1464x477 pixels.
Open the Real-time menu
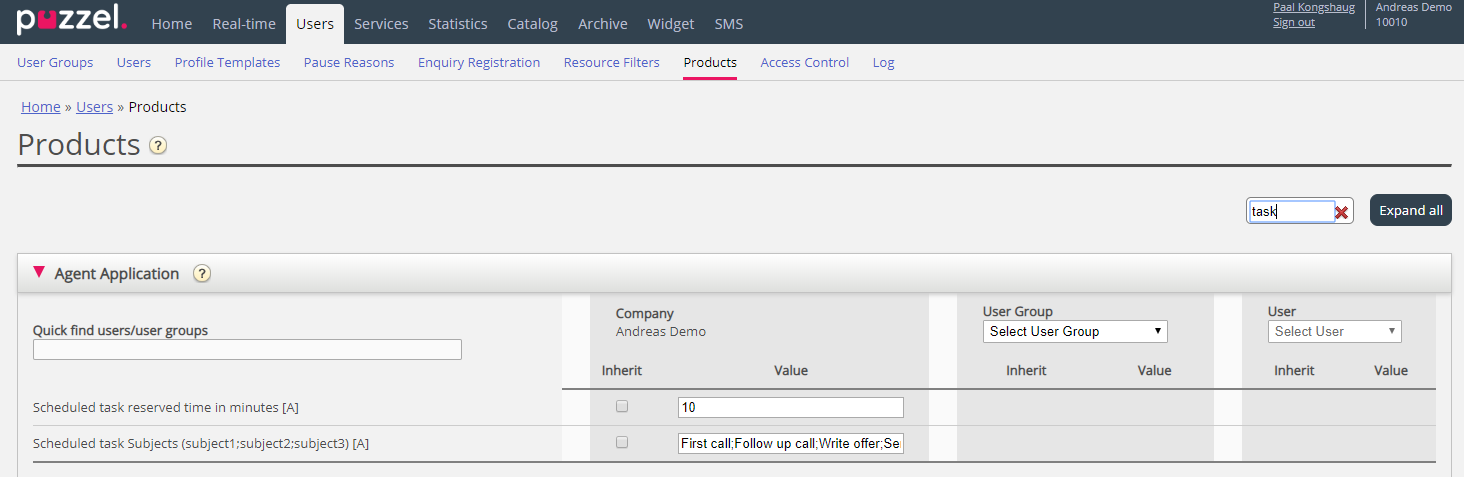click(244, 24)
